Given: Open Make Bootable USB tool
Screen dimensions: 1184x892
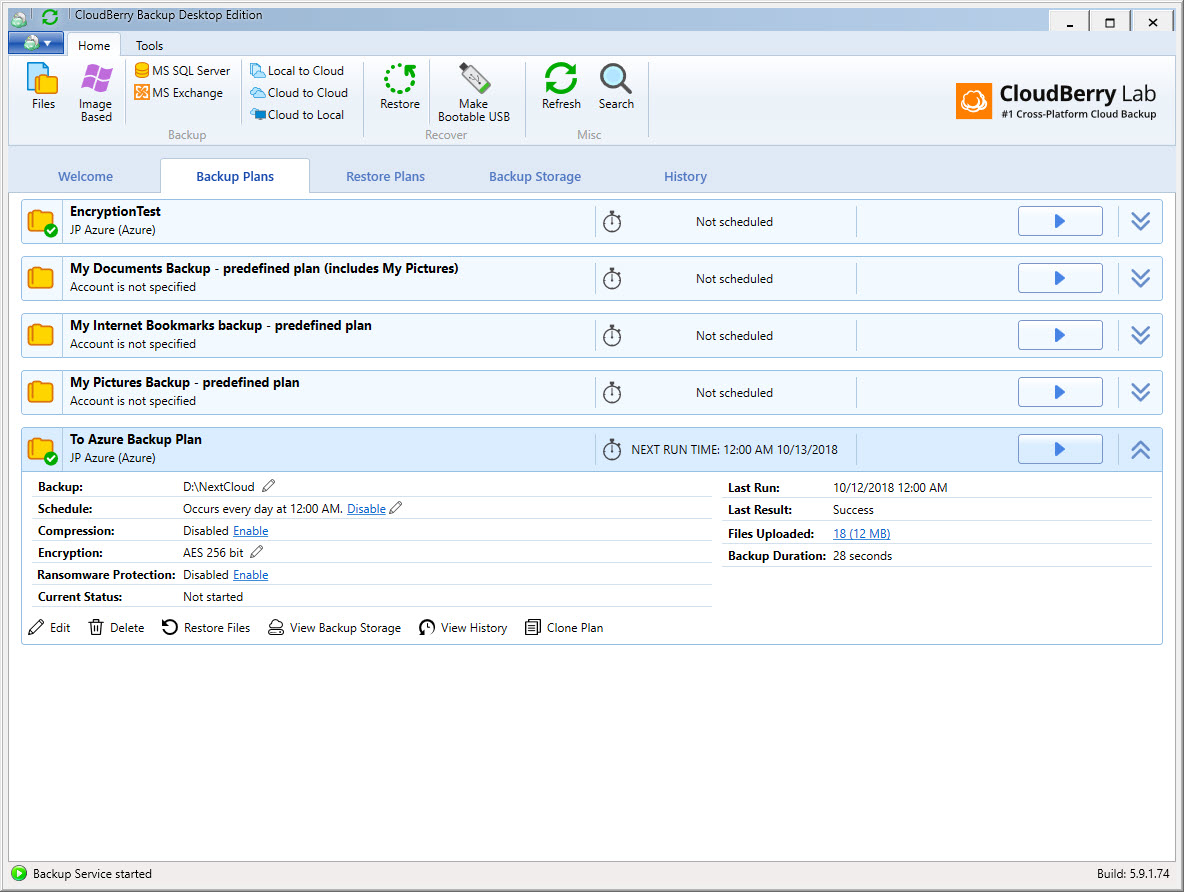Looking at the screenshot, I should point(473,93).
